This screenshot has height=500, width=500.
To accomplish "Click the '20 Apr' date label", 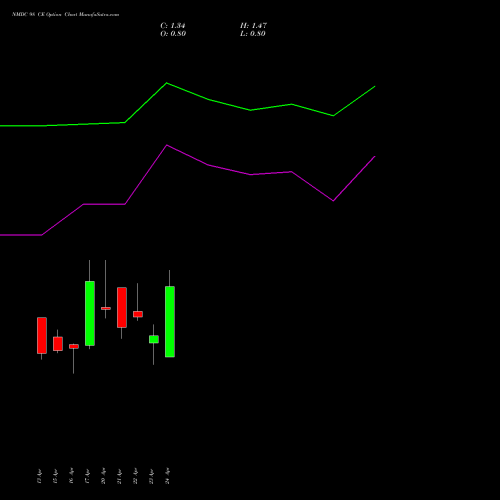I will pyautogui.click(x=103, y=476).
